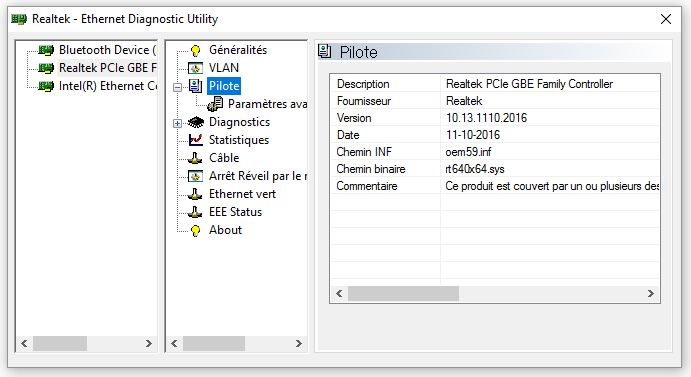Expand the Diagnostics tree node
This screenshot has height=377, width=691.
[x=177, y=123]
